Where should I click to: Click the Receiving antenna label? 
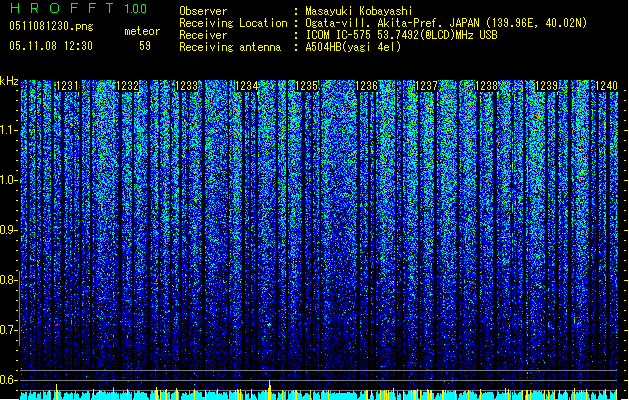[x=230, y=47]
